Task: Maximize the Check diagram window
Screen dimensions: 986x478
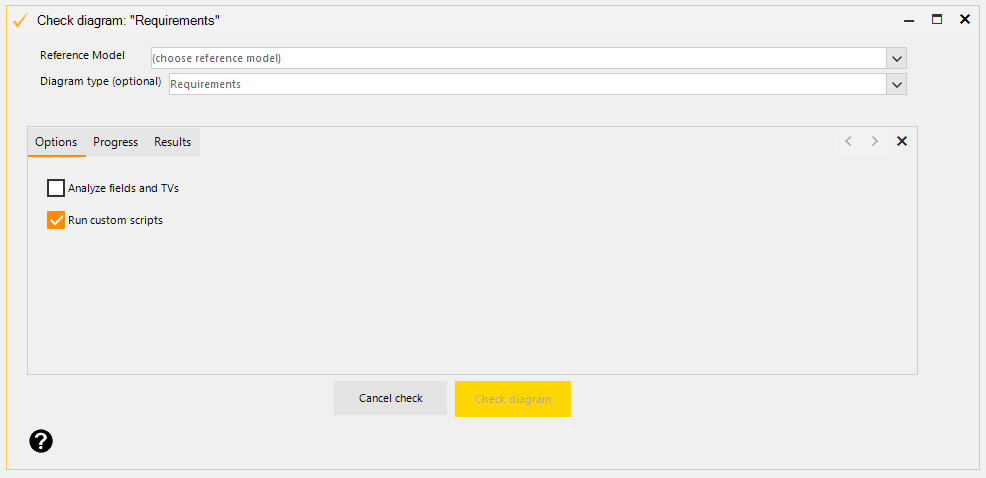Action: point(937,19)
